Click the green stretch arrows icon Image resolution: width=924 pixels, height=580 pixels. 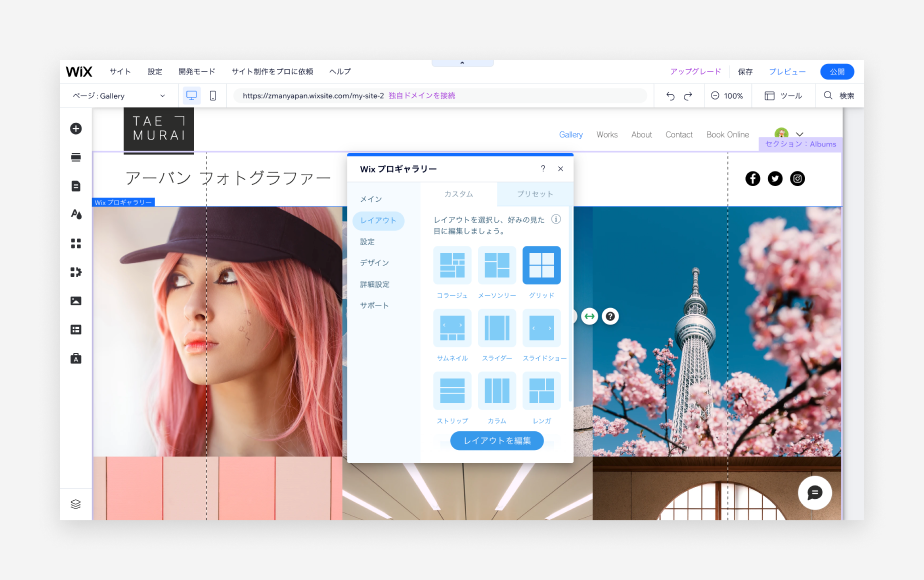tap(589, 316)
